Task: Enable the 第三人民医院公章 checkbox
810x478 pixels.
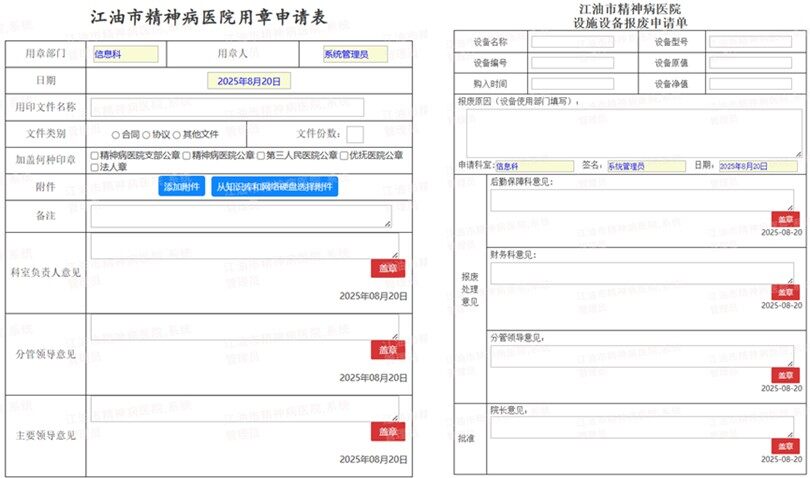Action: (260, 156)
